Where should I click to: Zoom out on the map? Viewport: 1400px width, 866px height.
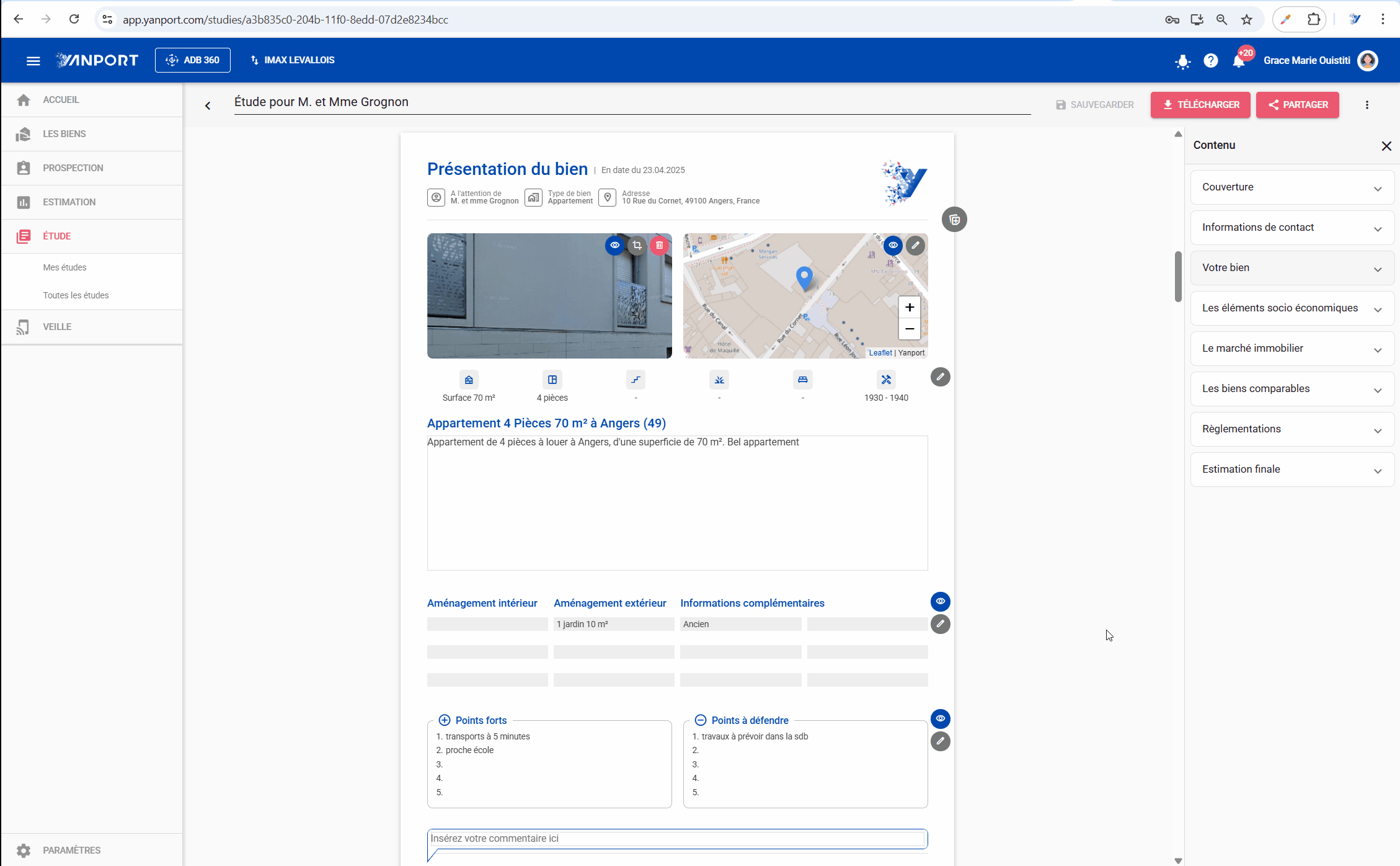click(x=910, y=329)
